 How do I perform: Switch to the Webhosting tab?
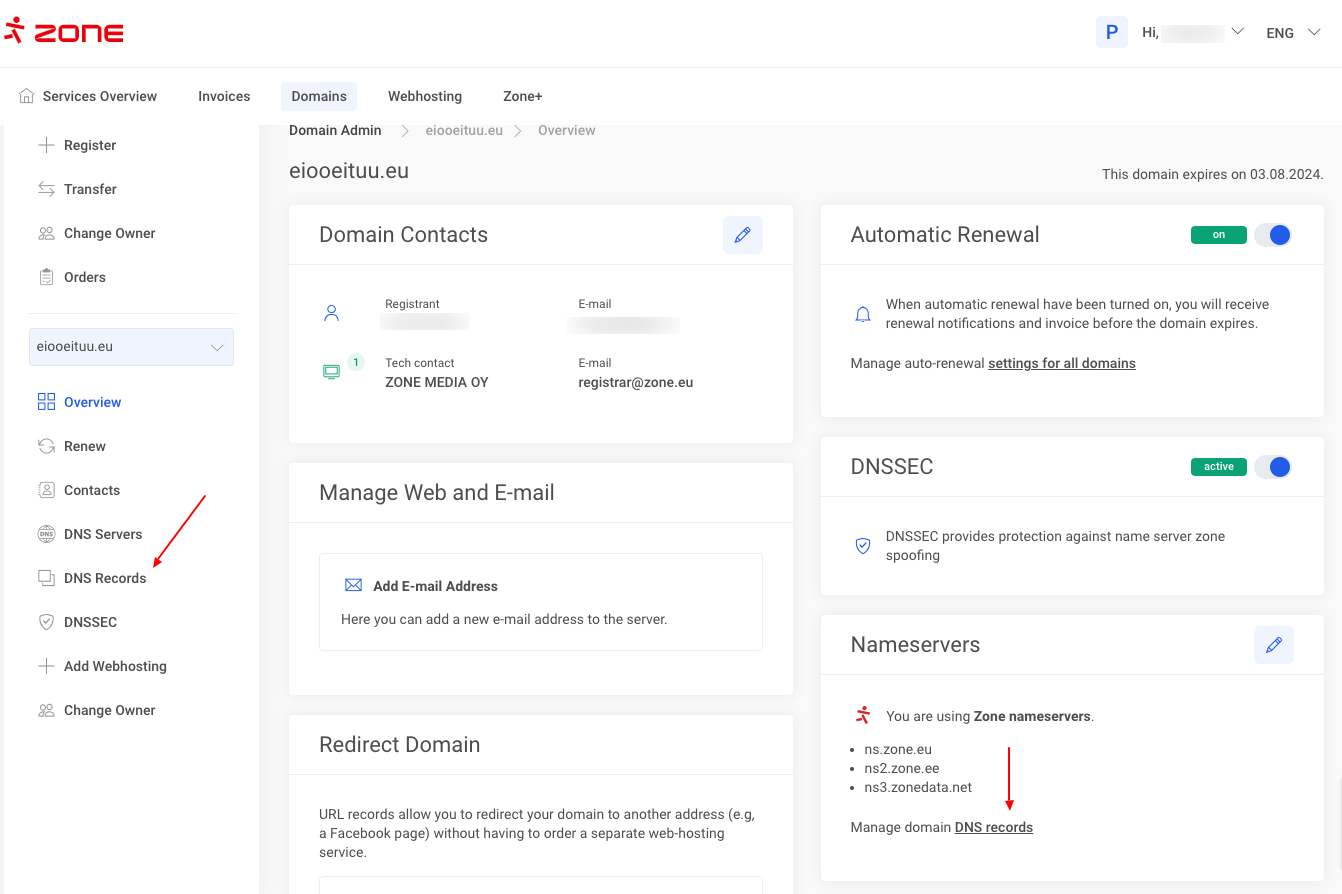tap(425, 96)
